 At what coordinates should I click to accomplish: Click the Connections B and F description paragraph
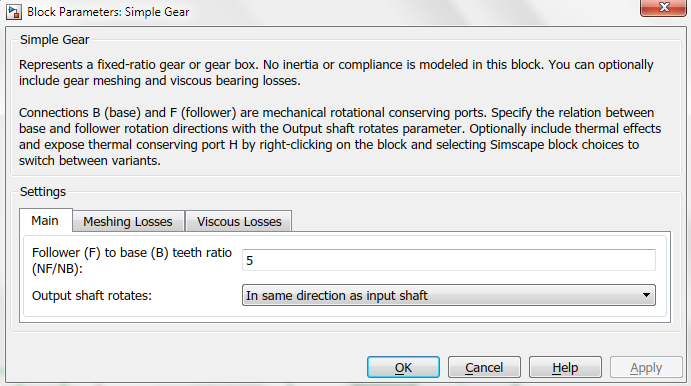[x=340, y=137]
